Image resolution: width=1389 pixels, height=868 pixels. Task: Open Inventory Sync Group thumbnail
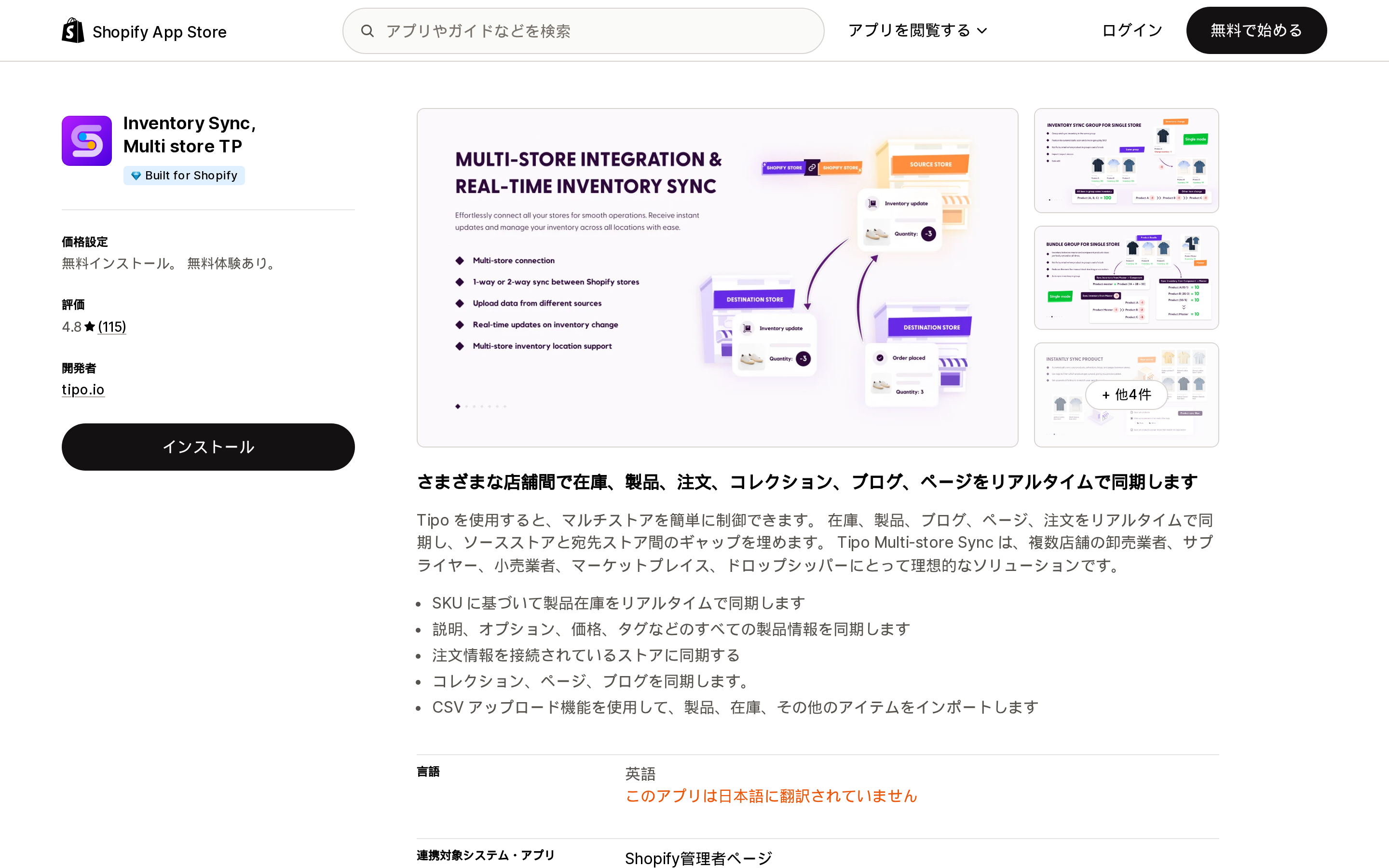click(1126, 161)
